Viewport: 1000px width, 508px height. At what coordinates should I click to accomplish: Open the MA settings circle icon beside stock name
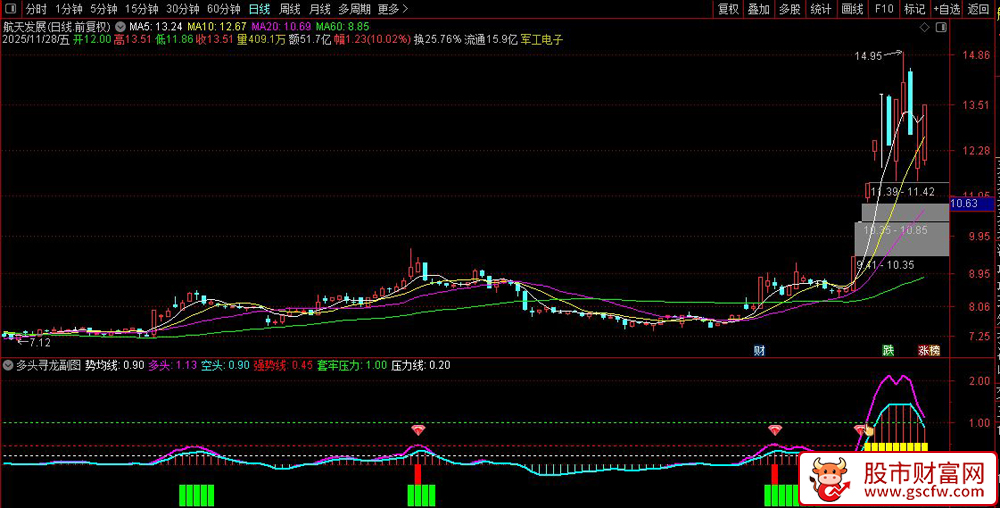coord(122,26)
